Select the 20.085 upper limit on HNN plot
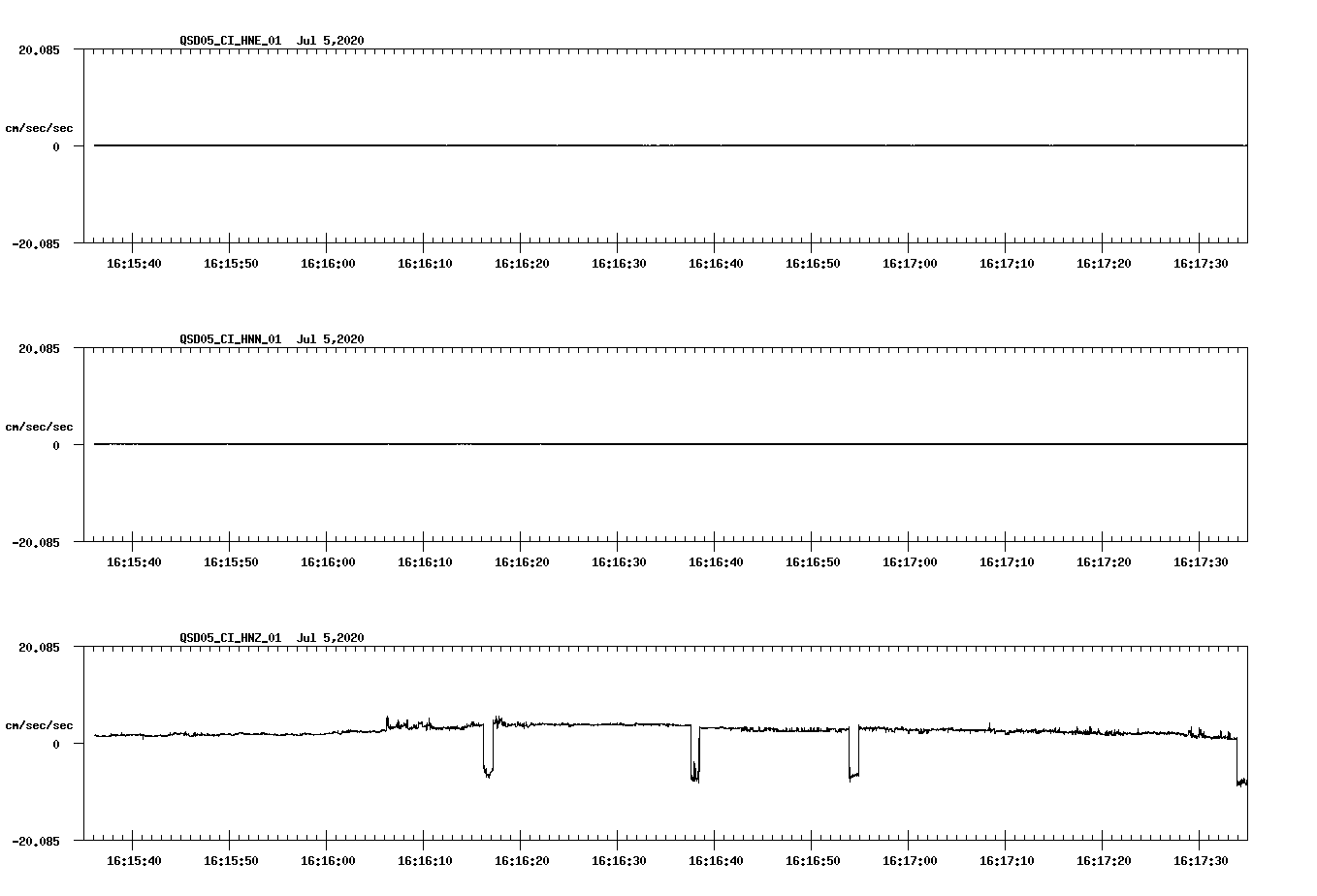Screen dimensions: 1317x896 coord(39,349)
